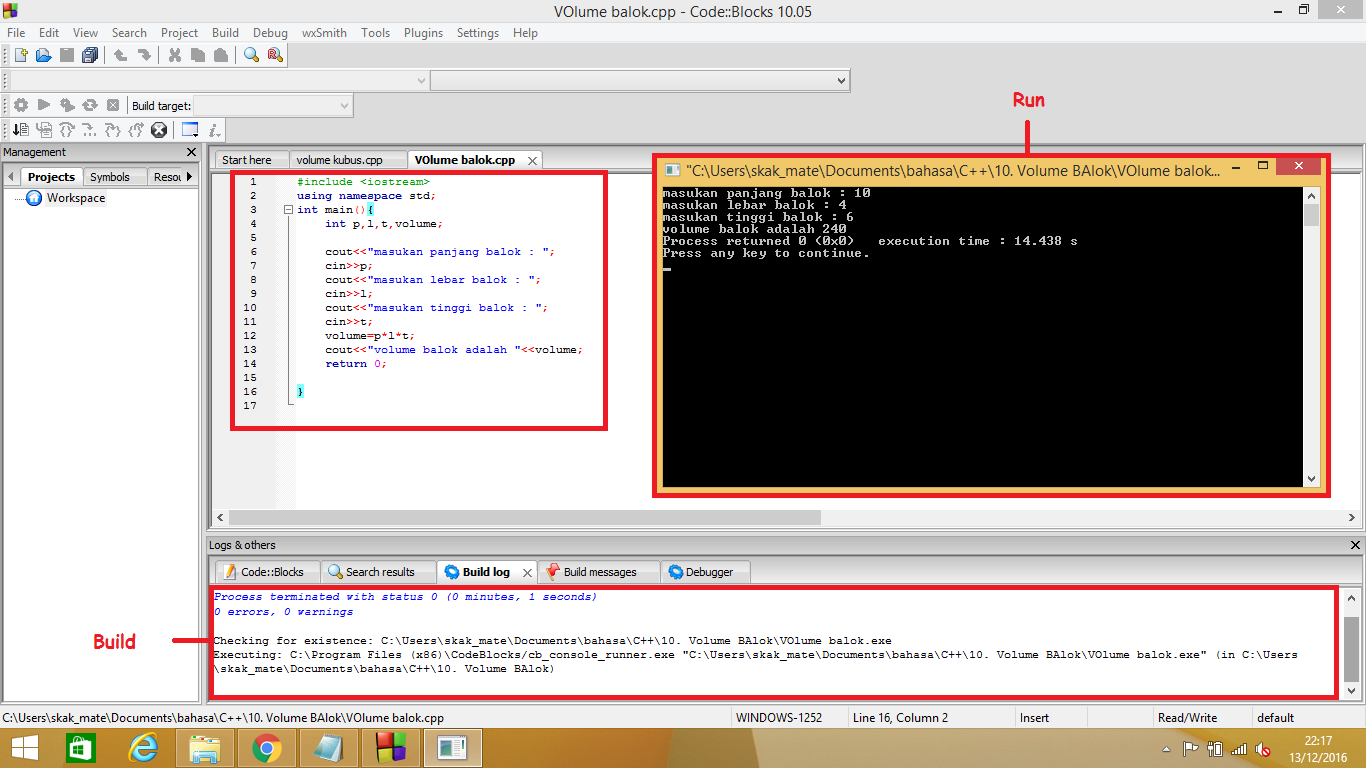Close the VOlume balok.cpp tab
1366x768 pixels.
click(532, 160)
